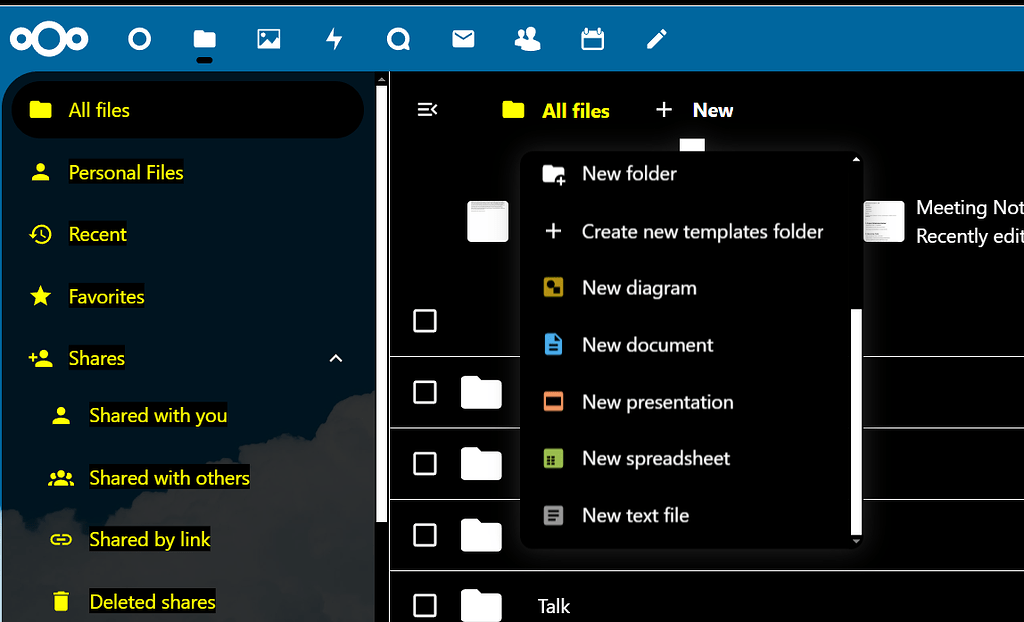Open the Notes pencil icon
Image resolution: width=1024 pixels, height=622 pixels.
pyautogui.click(x=657, y=39)
